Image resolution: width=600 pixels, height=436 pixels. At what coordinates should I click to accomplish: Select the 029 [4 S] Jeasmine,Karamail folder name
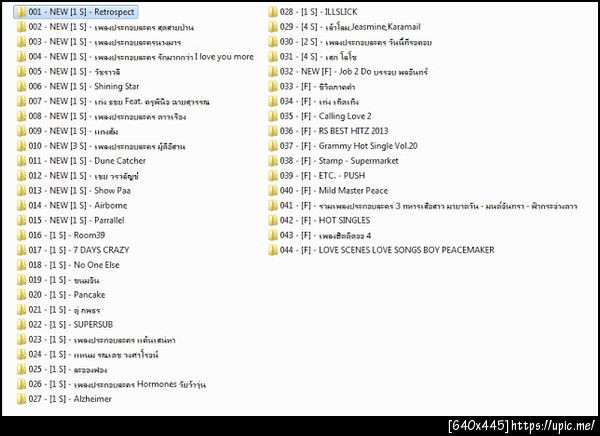(350, 27)
